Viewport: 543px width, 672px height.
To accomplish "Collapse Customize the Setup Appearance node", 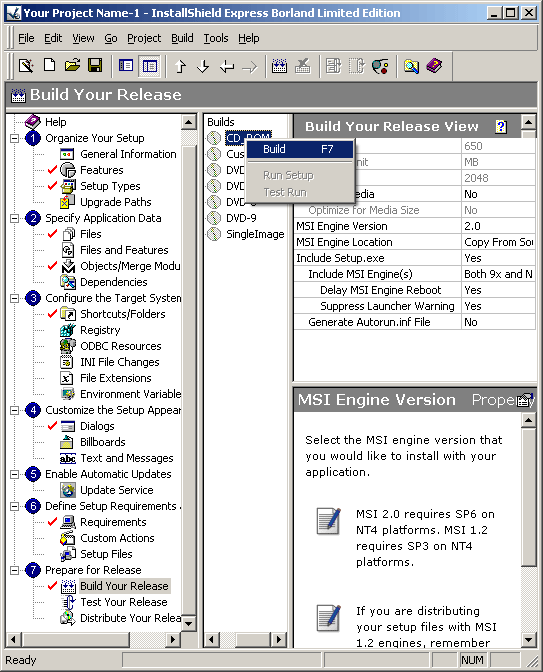I will pyautogui.click(x=15, y=410).
